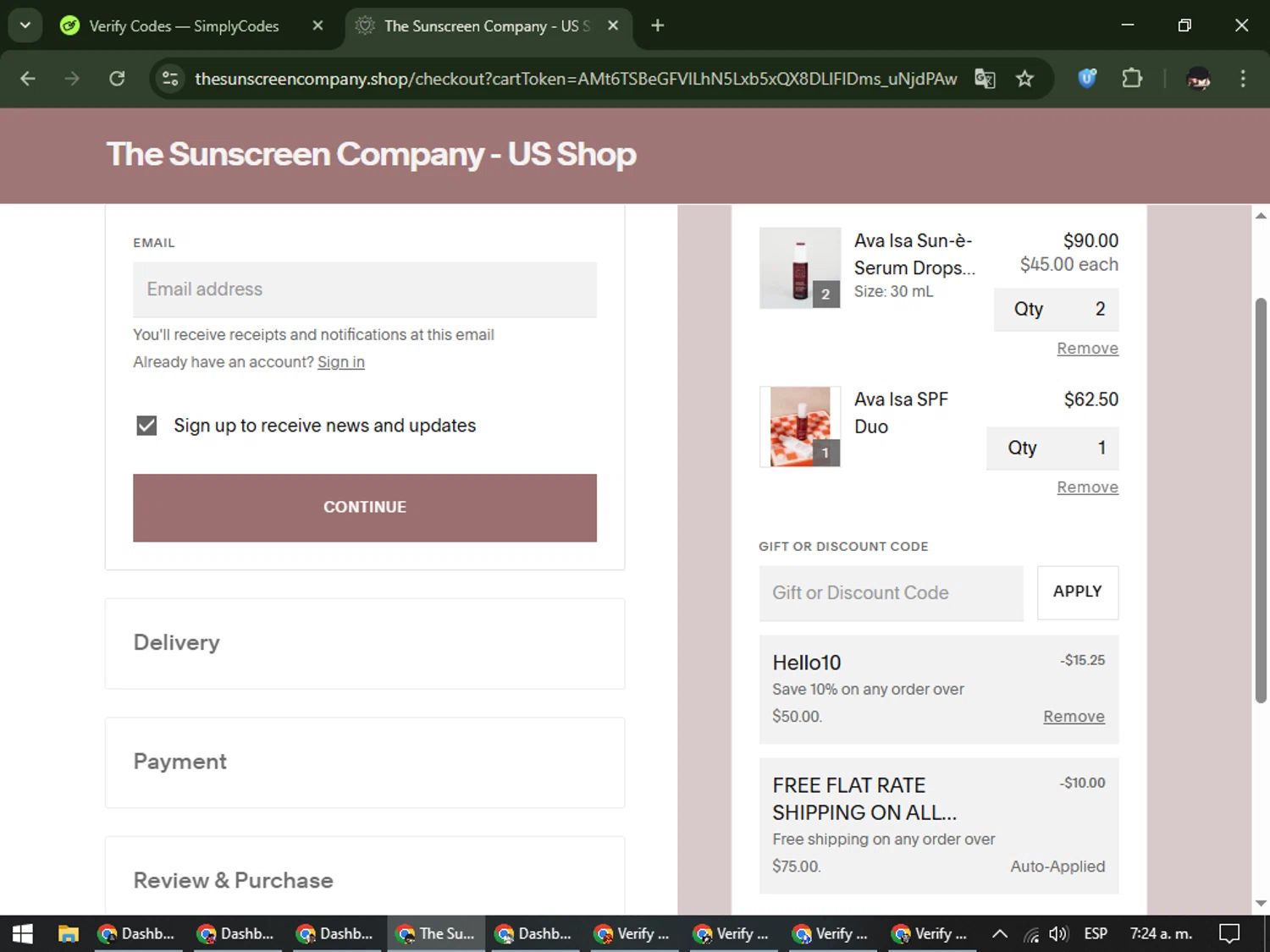Click the free shipping -$10.00 amount
The height and width of the screenshot is (952, 1270).
point(1082,783)
